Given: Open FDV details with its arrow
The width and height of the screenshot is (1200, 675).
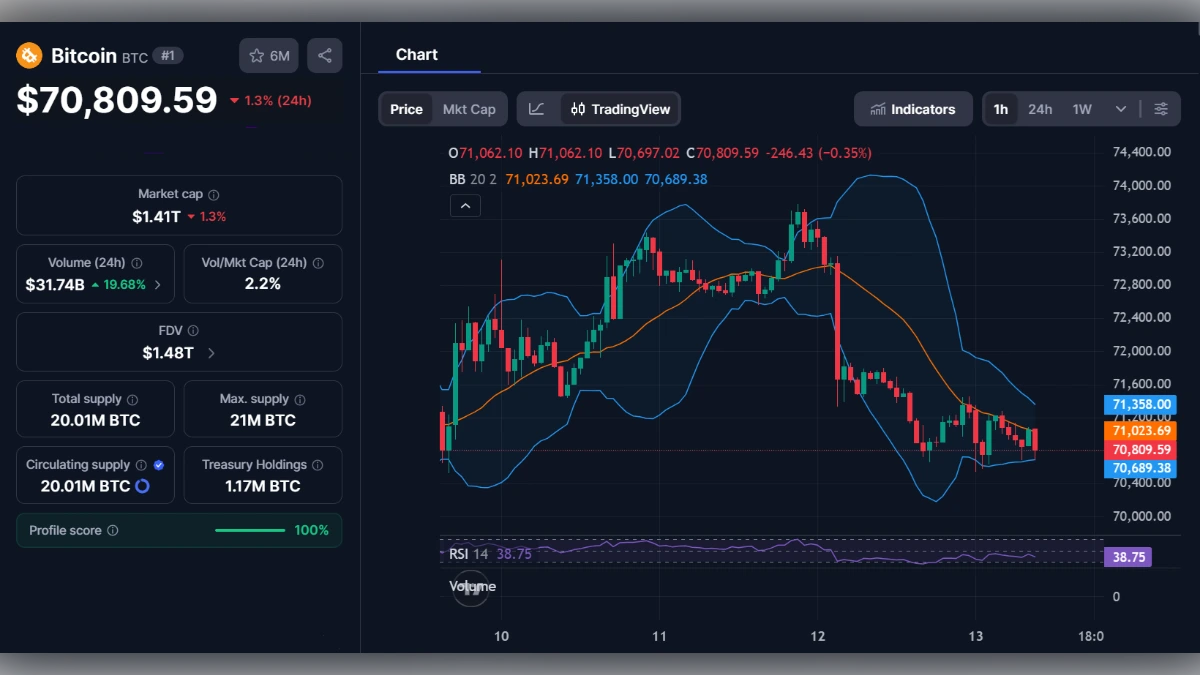Looking at the screenshot, I should click(211, 352).
